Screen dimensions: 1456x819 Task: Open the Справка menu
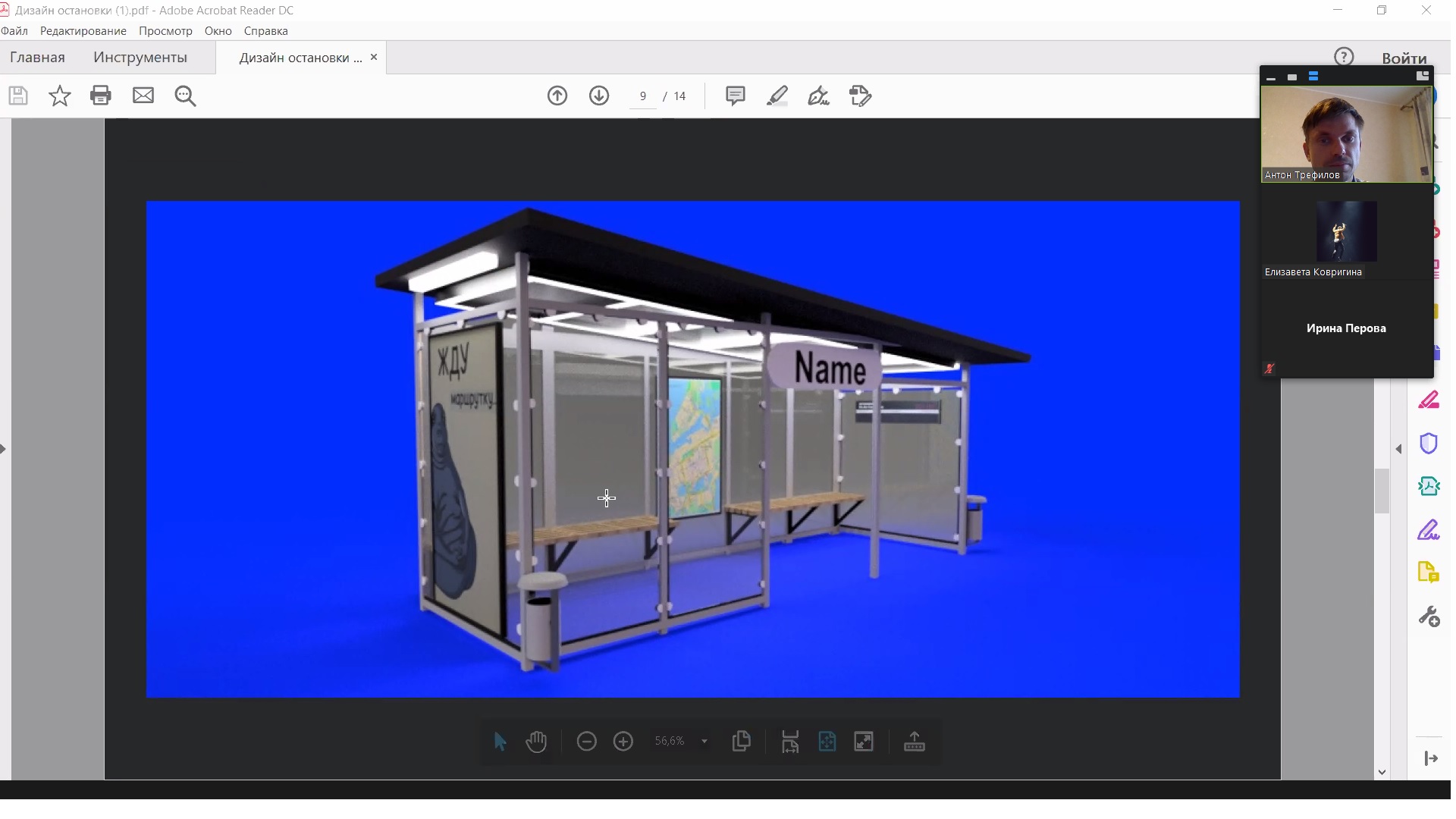[x=265, y=31]
